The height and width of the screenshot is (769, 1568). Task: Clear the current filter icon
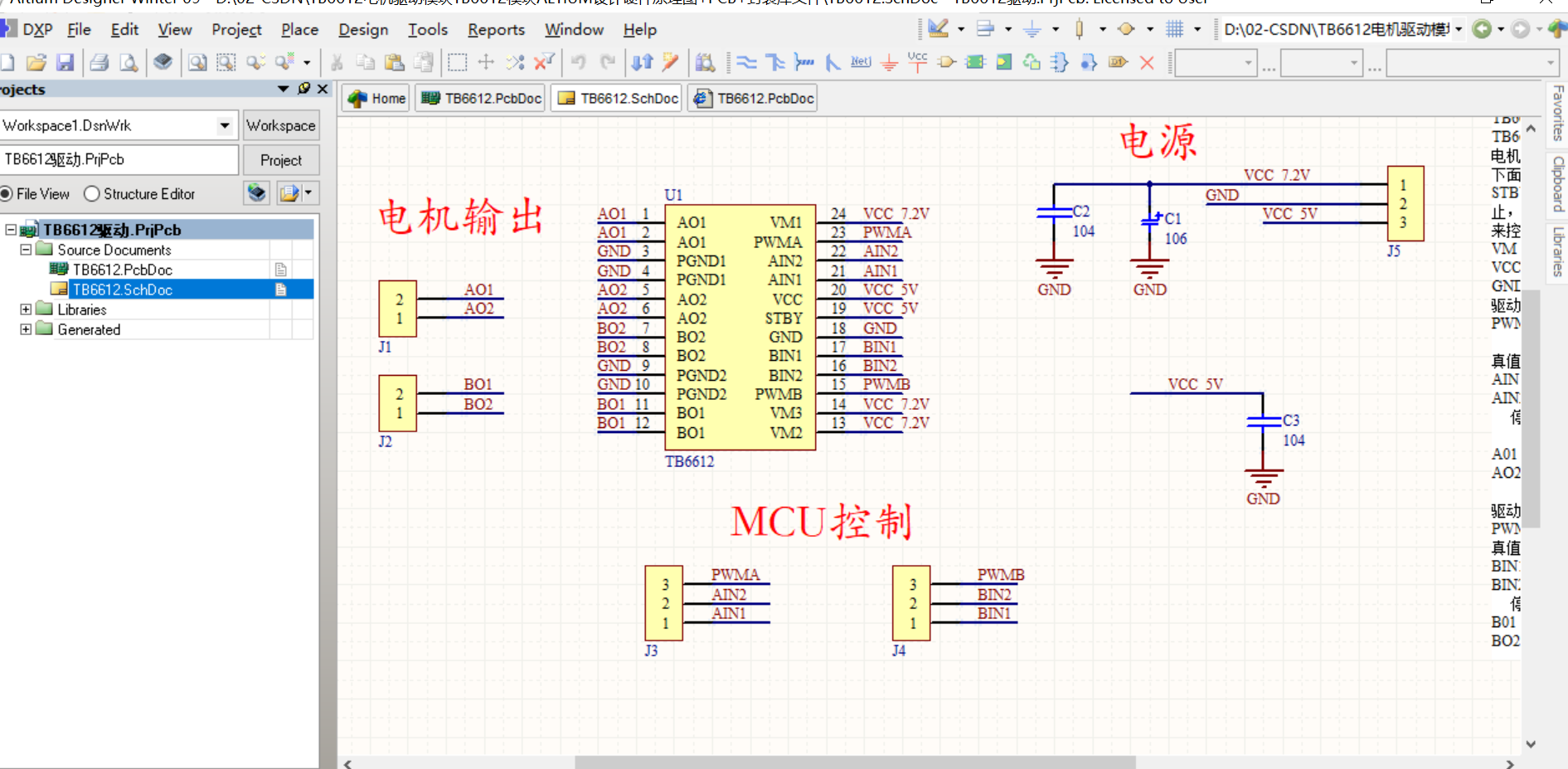[544, 62]
